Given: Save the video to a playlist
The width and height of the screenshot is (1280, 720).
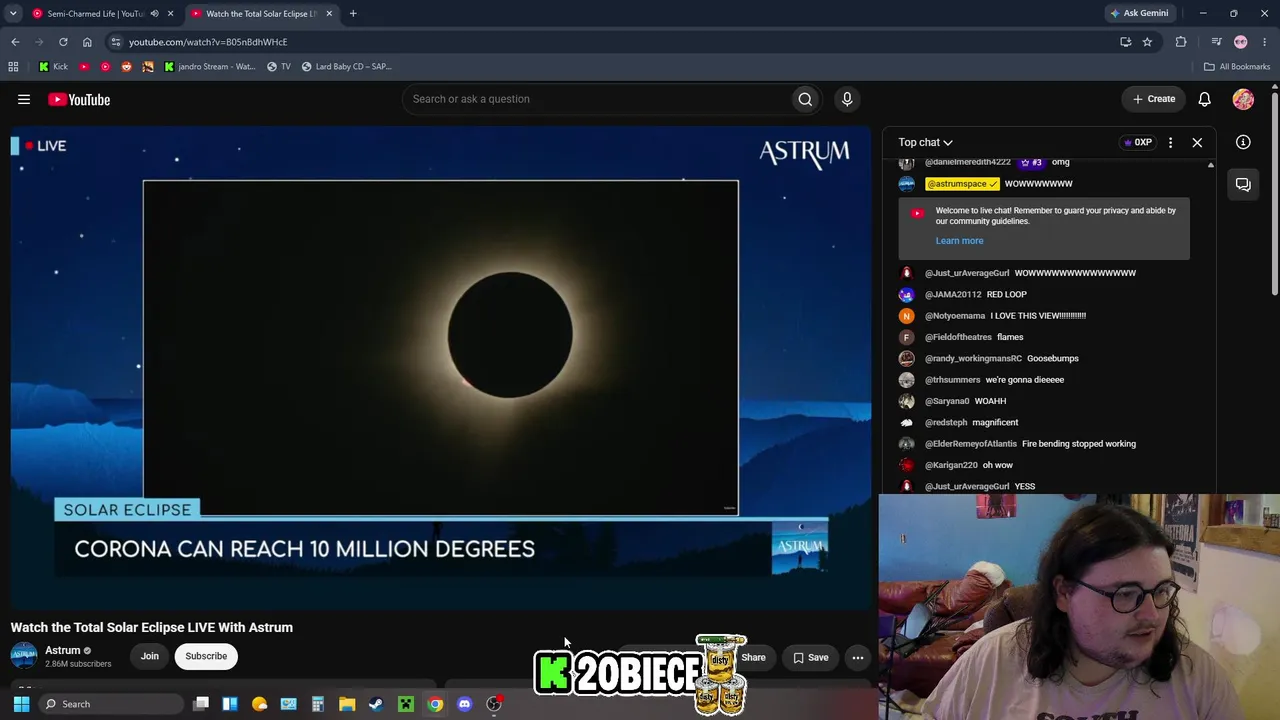Looking at the screenshot, I should click(811, 657).
